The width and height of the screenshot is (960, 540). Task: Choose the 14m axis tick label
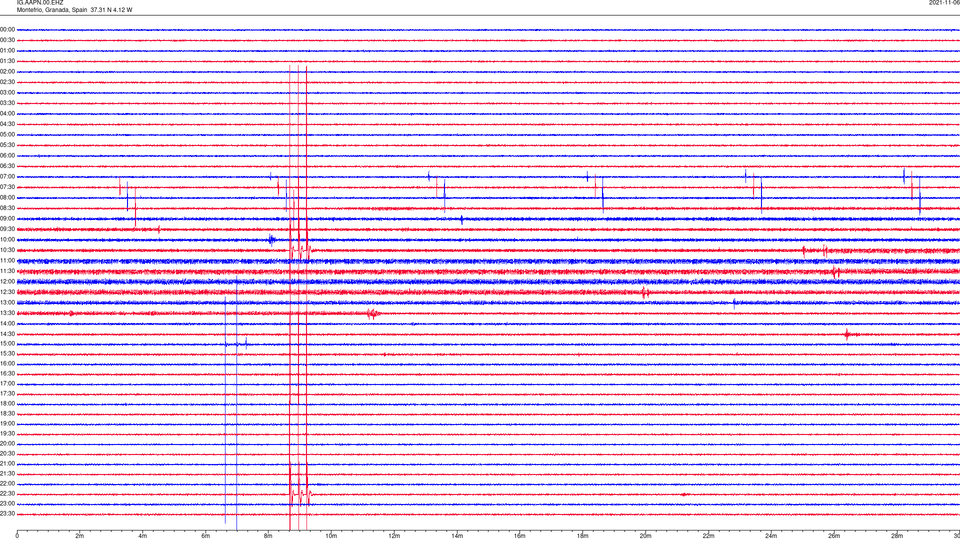(457, 536)
